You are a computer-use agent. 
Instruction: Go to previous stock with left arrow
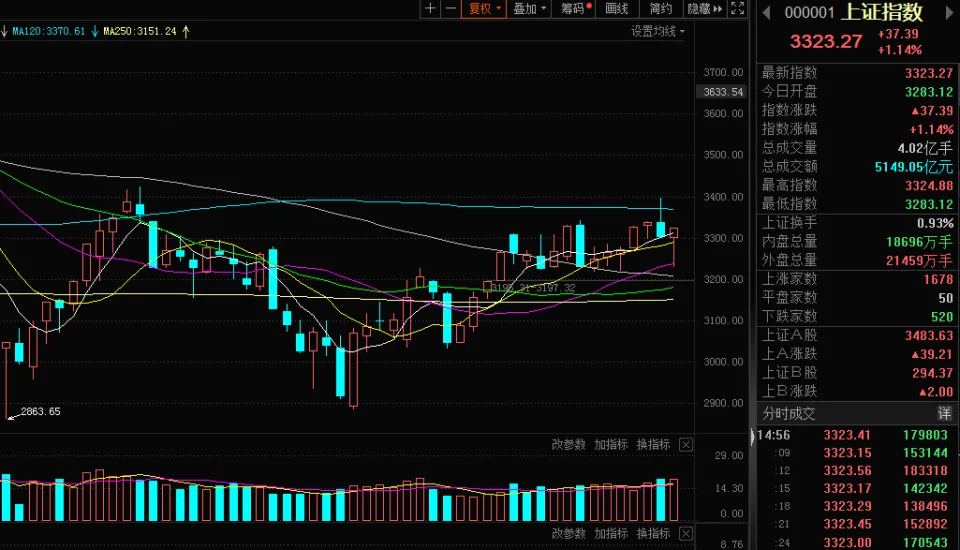tap(767, 13)
